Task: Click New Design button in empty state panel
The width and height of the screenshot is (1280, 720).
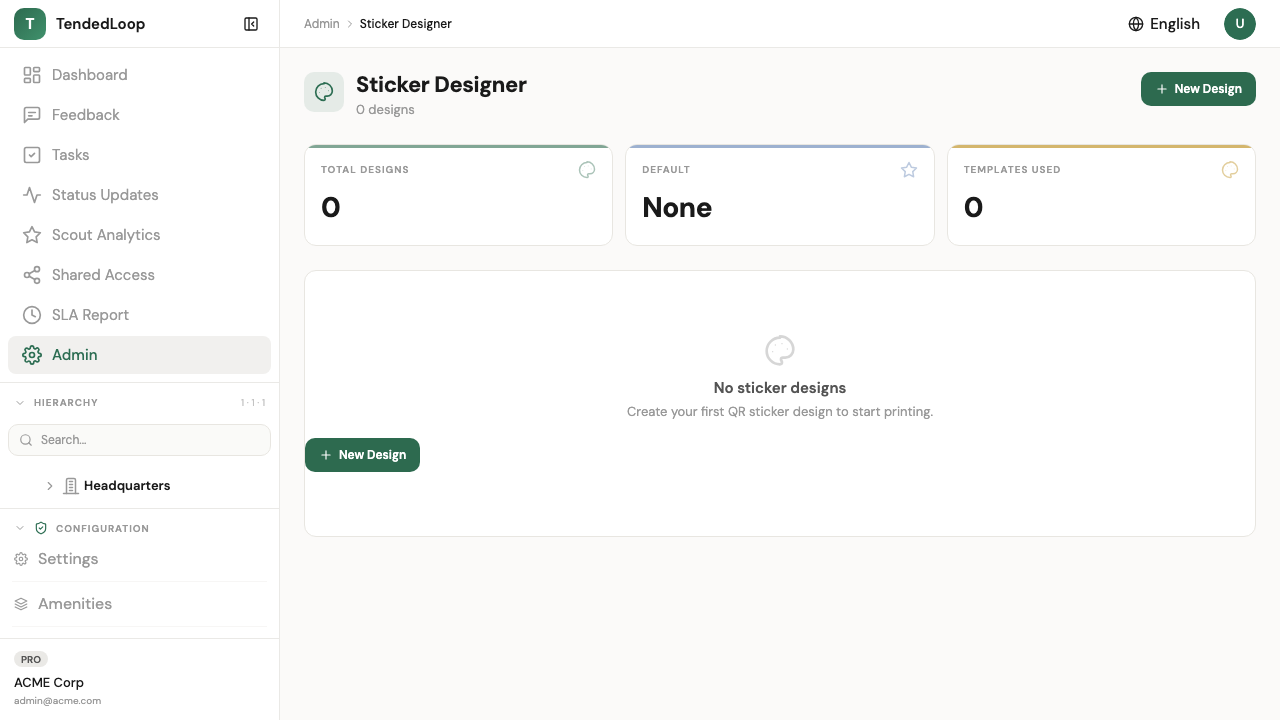Action: coord(362,455)
